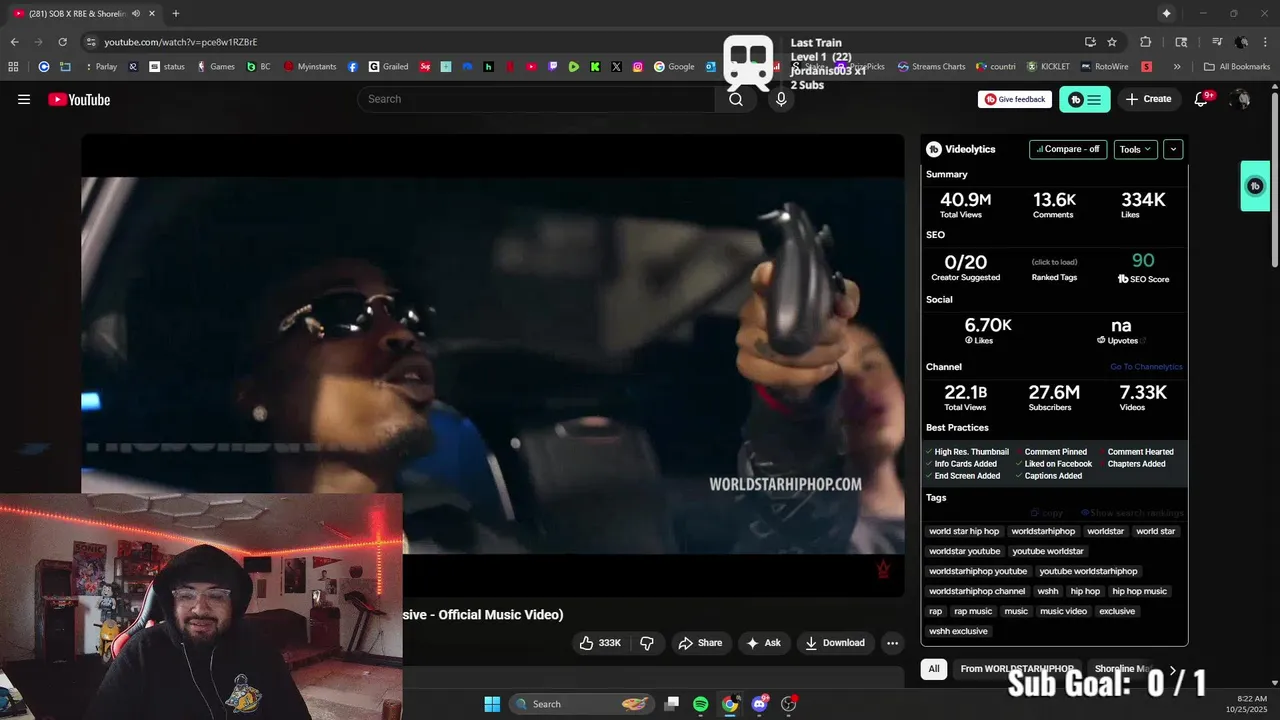Image resolution: width=1280 pixels, height=720 pixels.
Task: Select the 'wshh exclusive' tag
Action: pyautogui.click(x=958, y=631)
